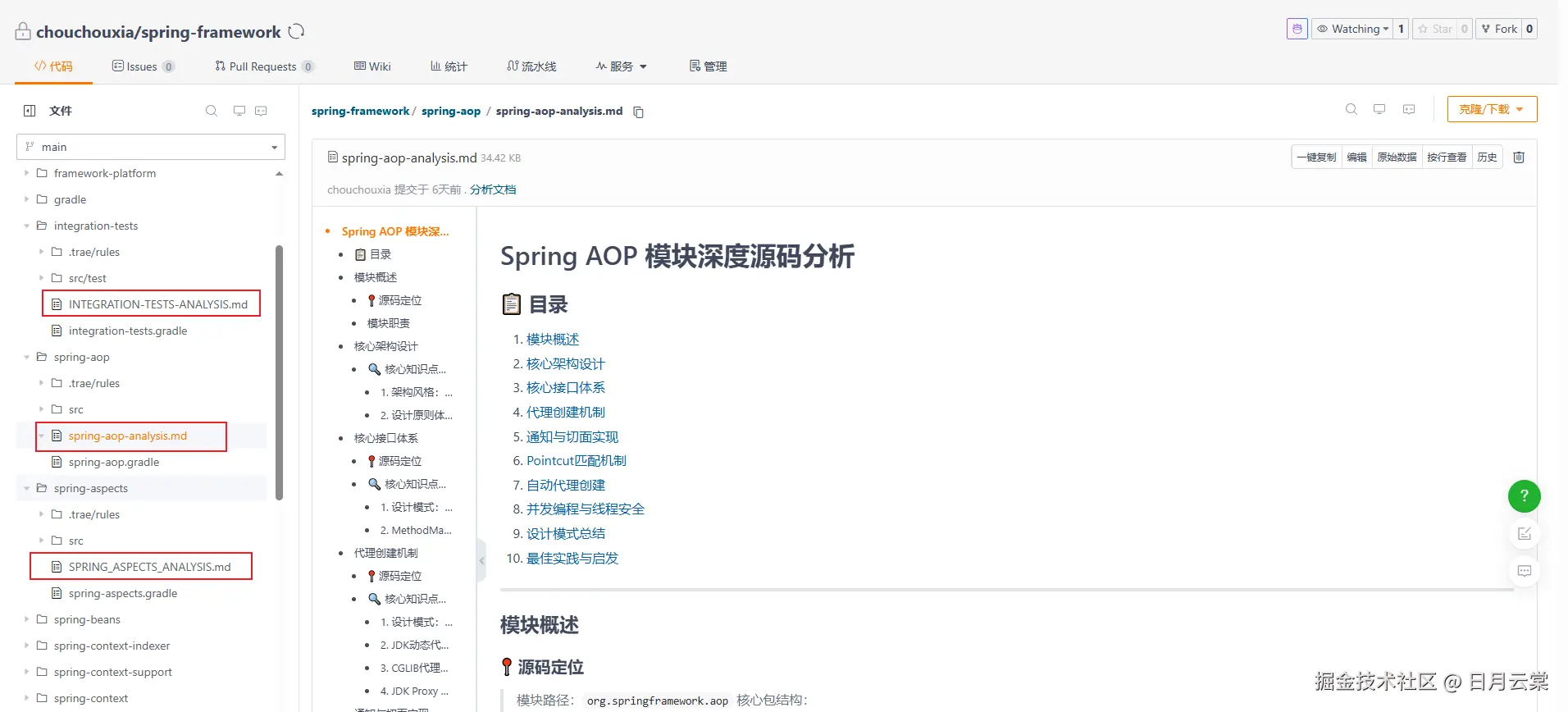Expand the 服务 dropdown menu
1568x712 pixels.
(621, 66)
